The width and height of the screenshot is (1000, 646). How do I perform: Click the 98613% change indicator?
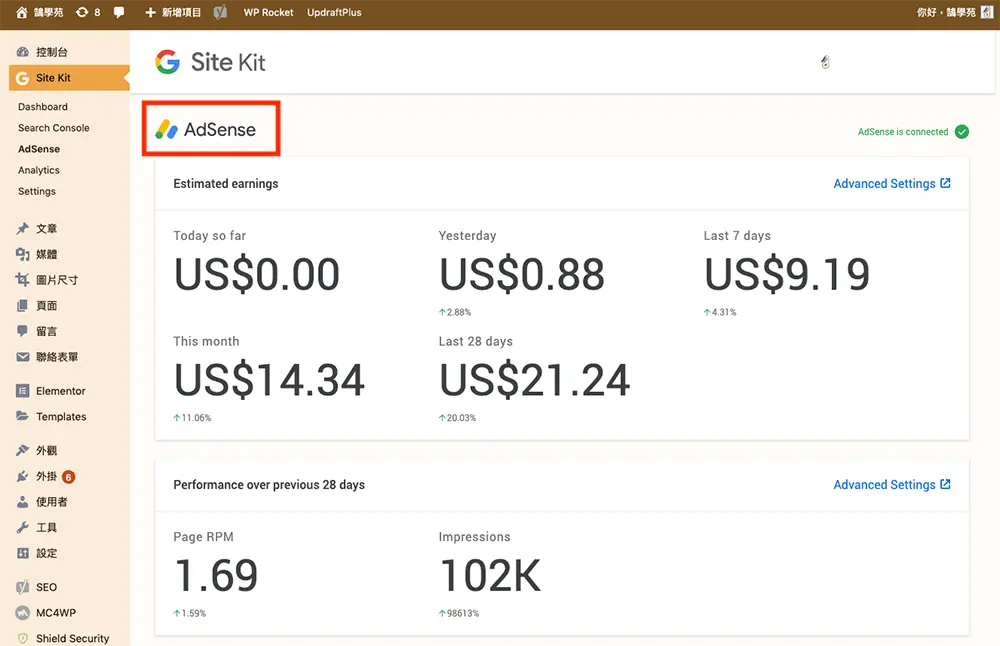459,613
